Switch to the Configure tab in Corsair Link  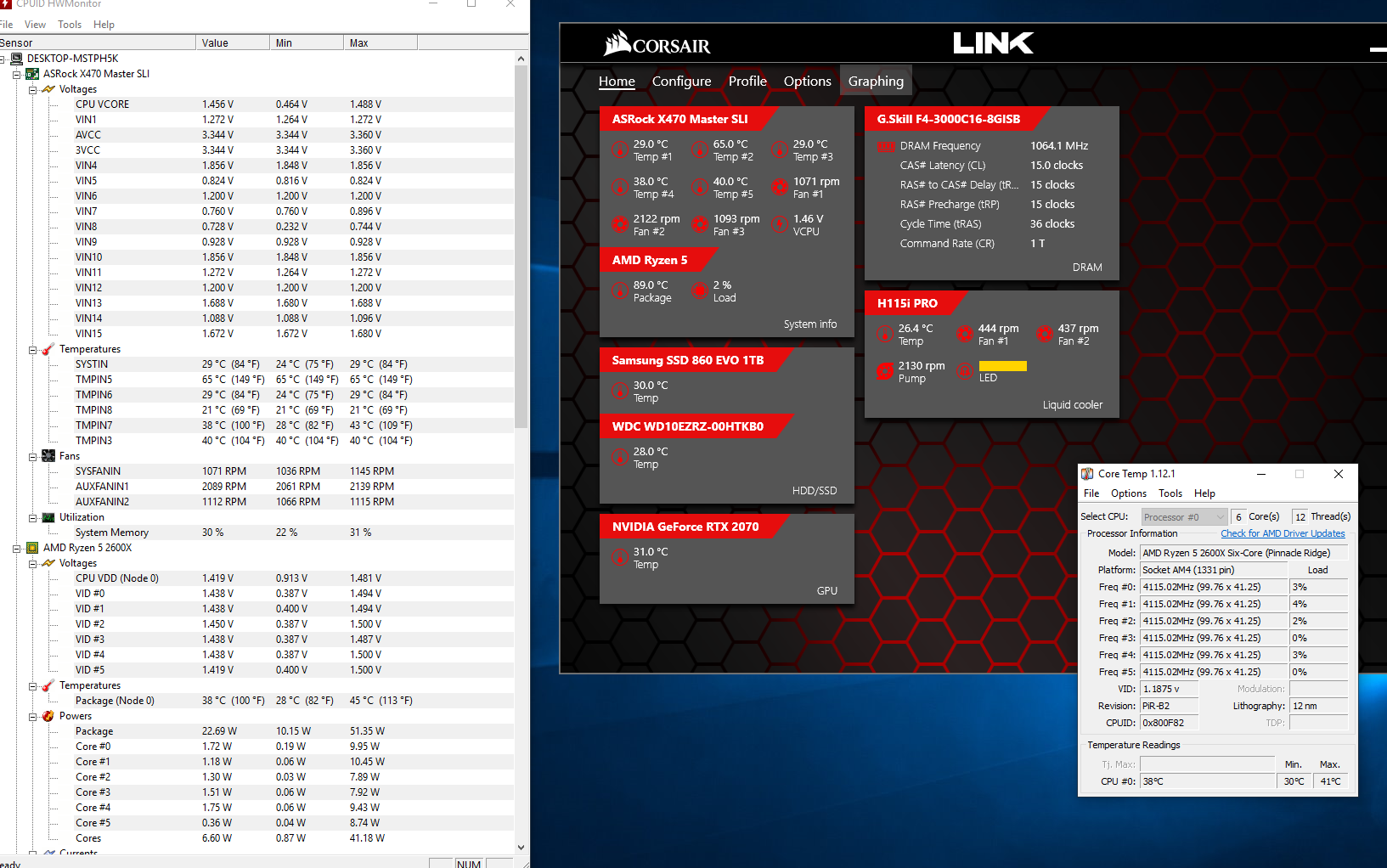(x=682, y=82)
